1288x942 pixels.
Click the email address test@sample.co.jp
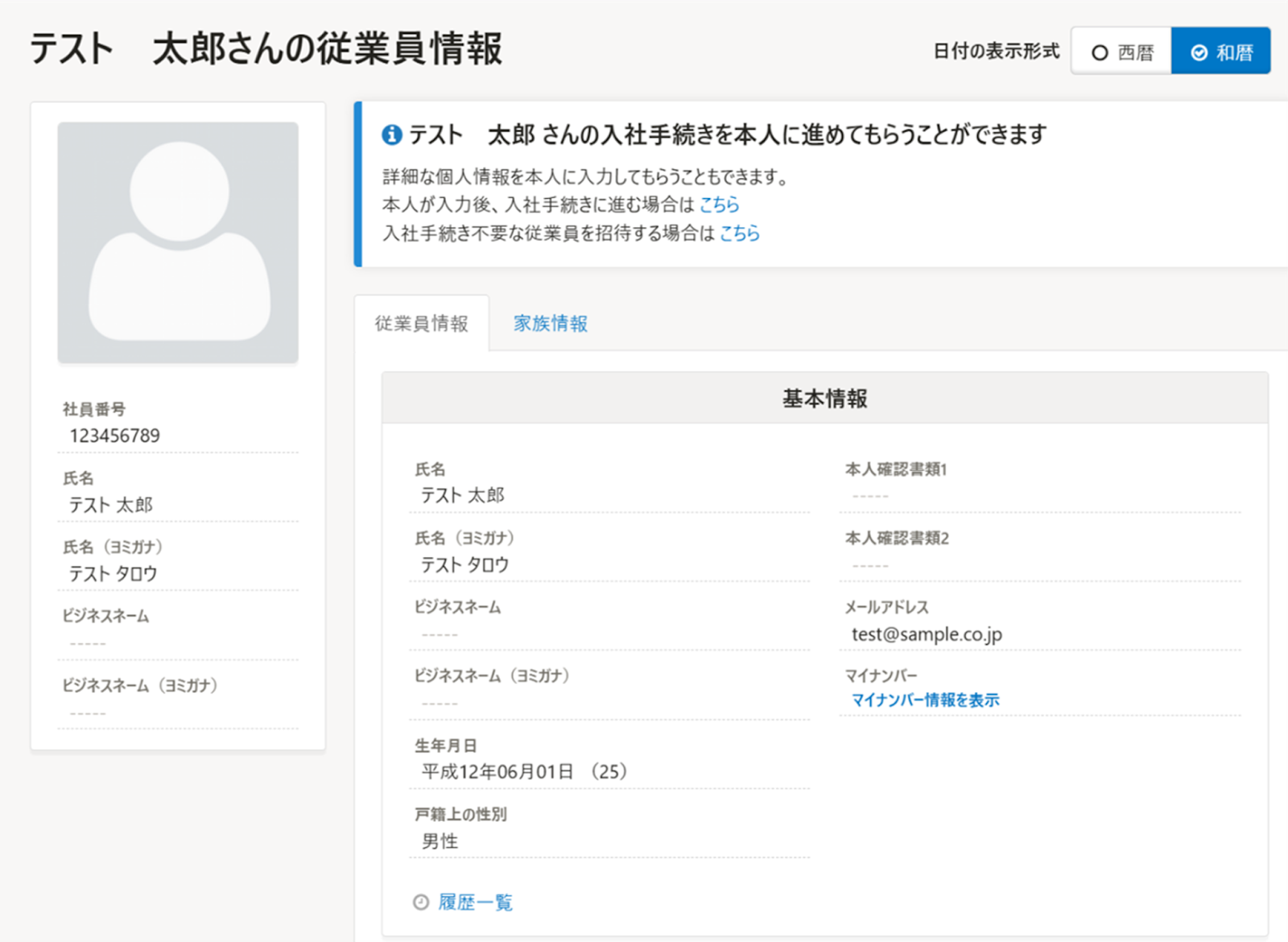(927, 634)
